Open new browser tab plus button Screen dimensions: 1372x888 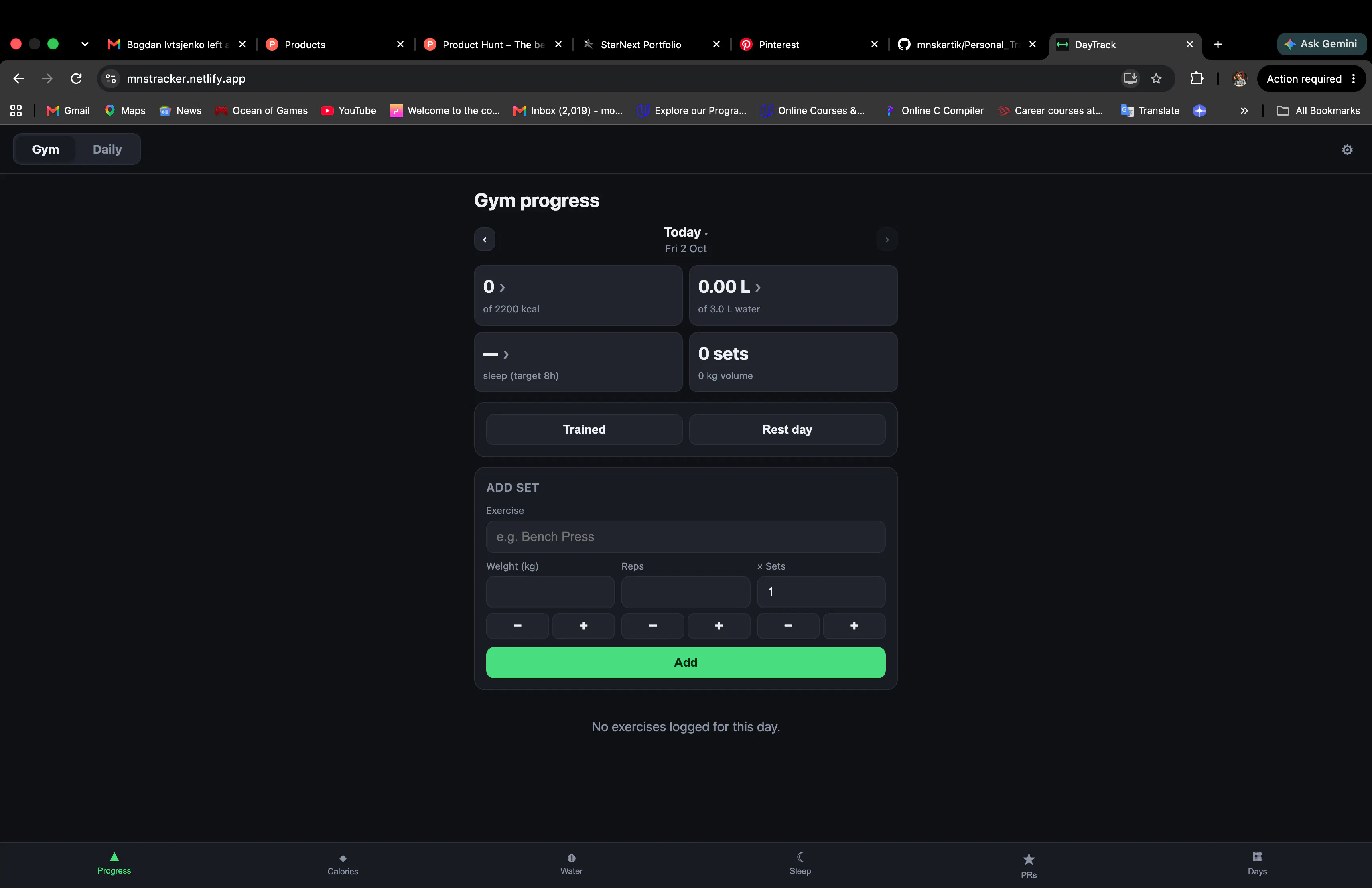point(1218,45)
